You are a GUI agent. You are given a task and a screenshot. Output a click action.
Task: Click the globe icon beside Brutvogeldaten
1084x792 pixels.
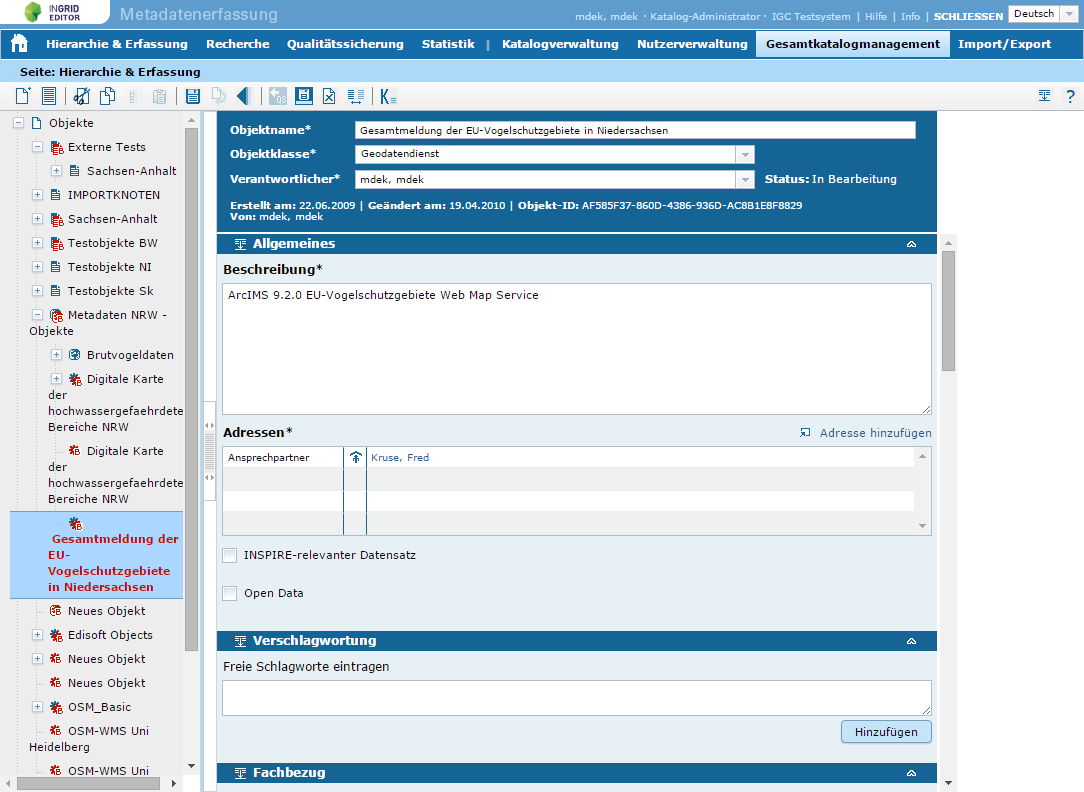75,355
